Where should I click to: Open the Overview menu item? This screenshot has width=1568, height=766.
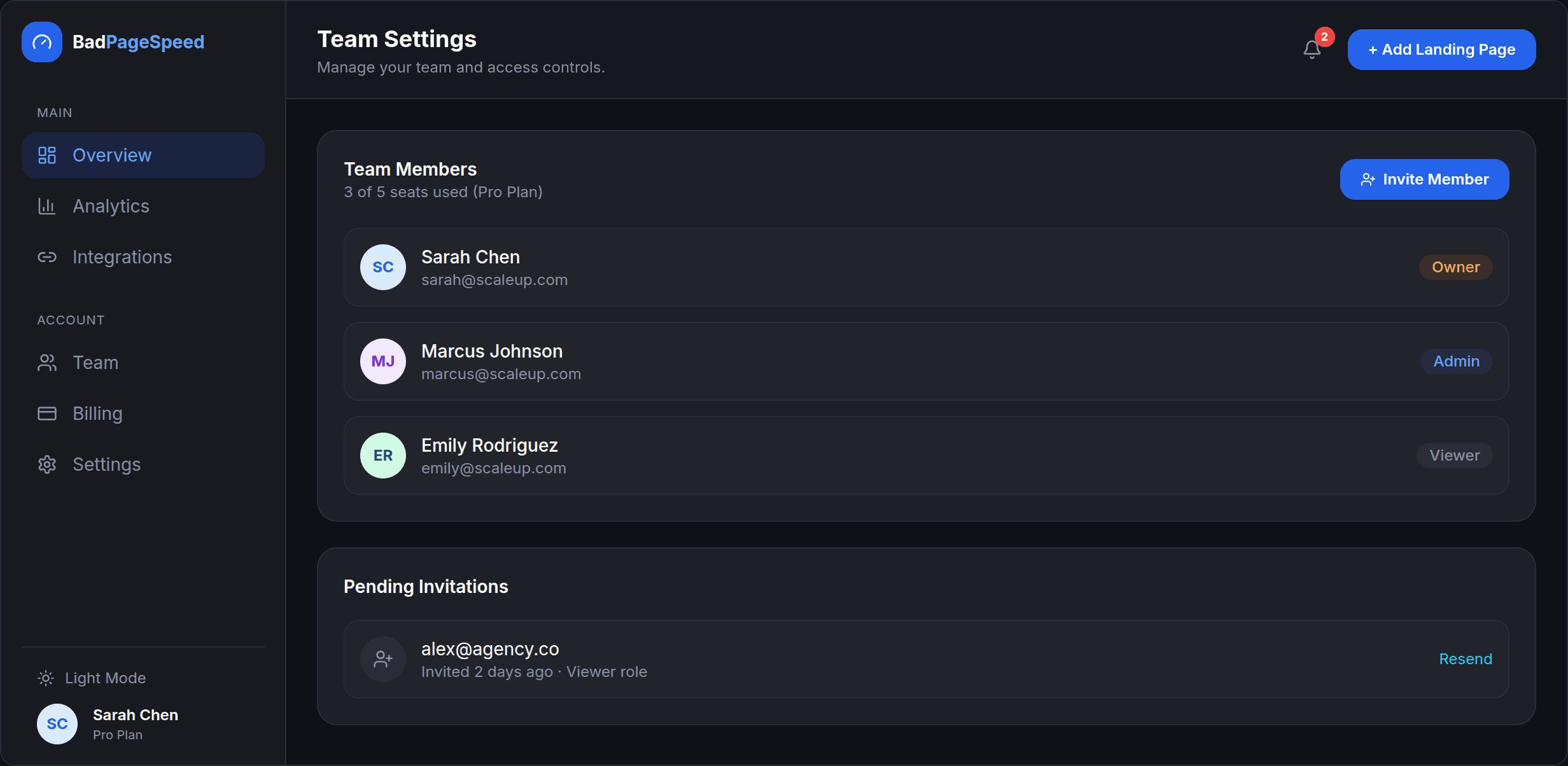(143, 155)
